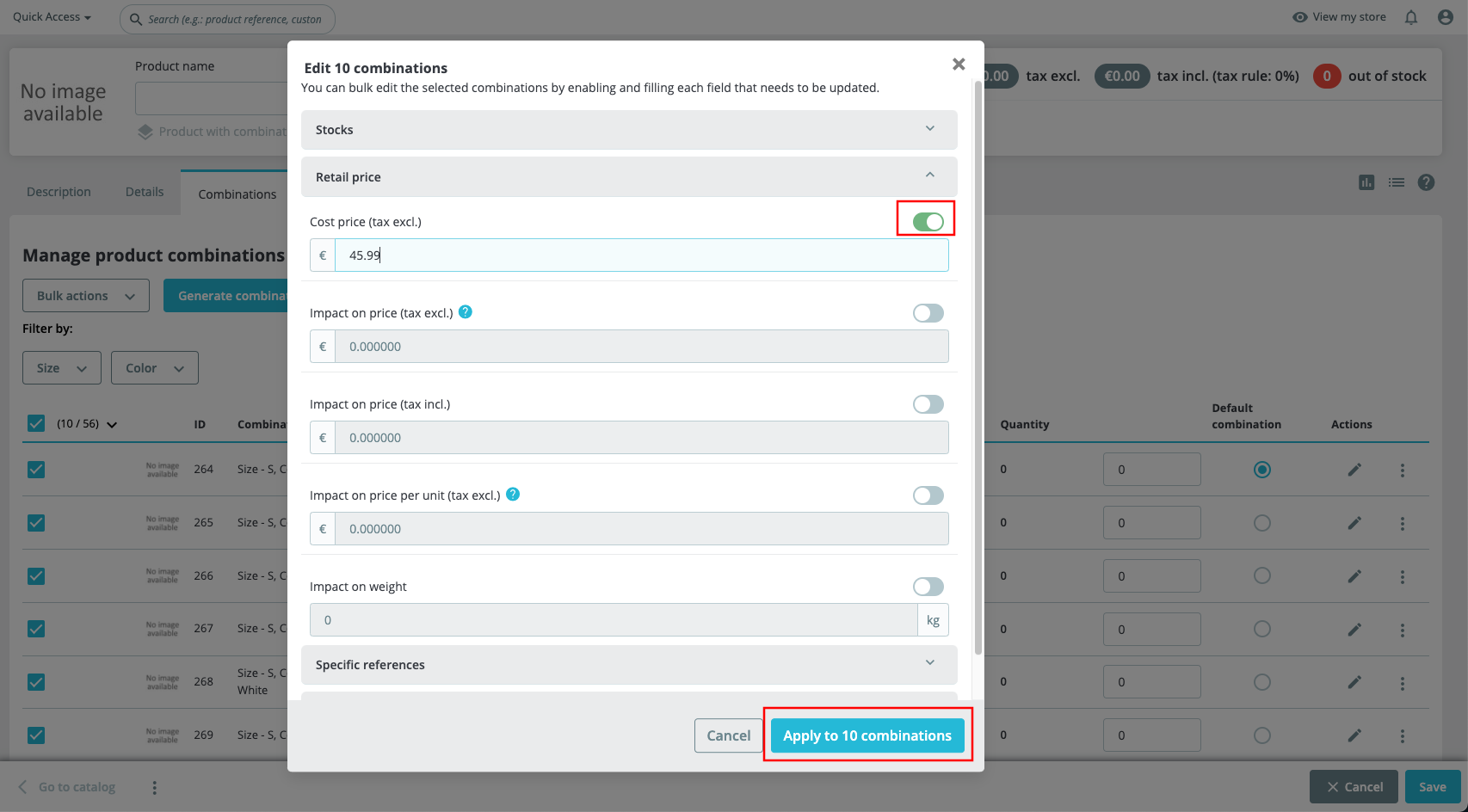Expand the Stocks section

click(x=629, y=130)
